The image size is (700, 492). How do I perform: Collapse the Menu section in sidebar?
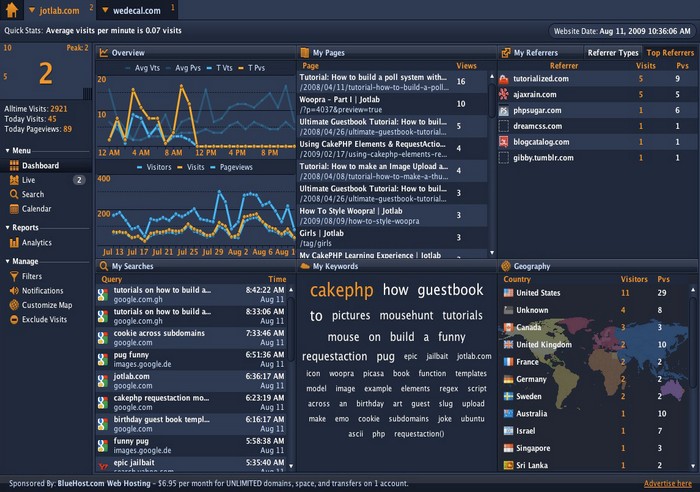click(7, 150)
